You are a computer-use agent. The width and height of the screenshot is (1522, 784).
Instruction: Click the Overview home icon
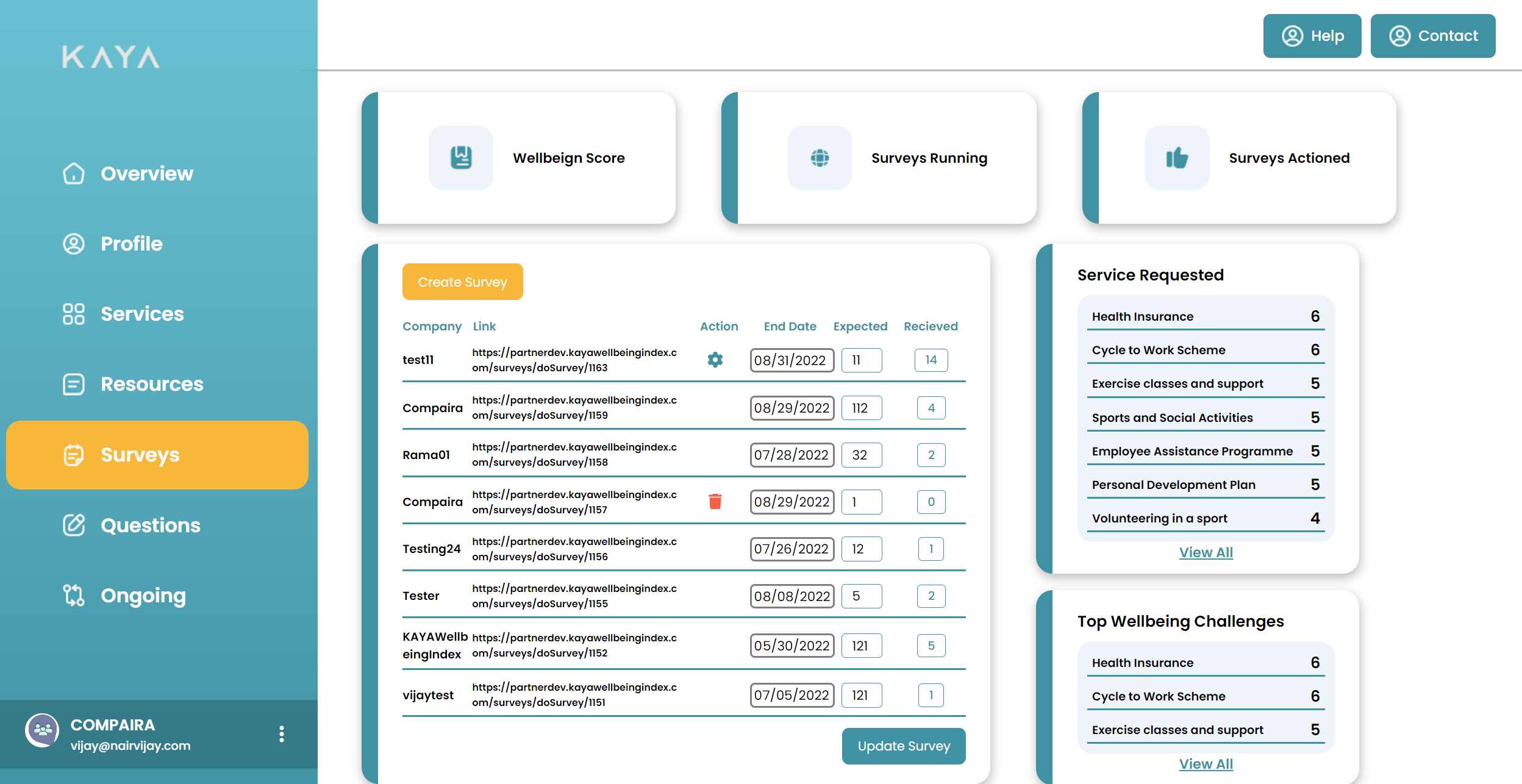coord(74,173)
